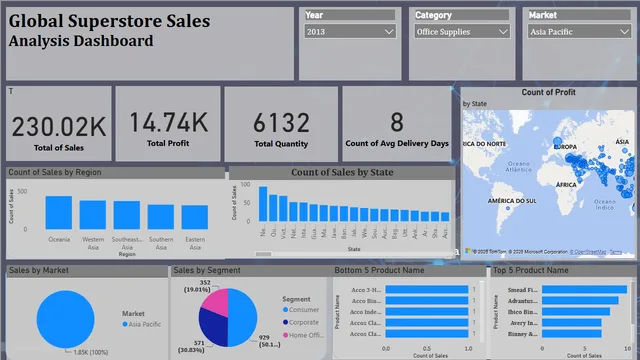Click the Count of Profit map title

[x=548, y=92]
